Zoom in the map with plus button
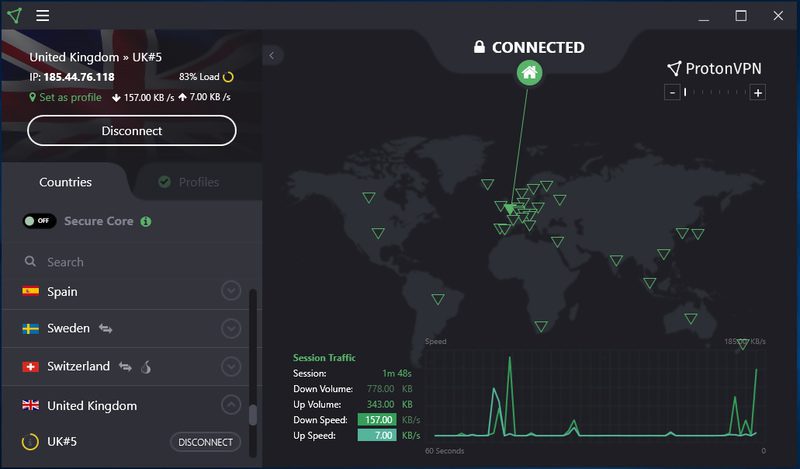 click(x=758, y=93)
